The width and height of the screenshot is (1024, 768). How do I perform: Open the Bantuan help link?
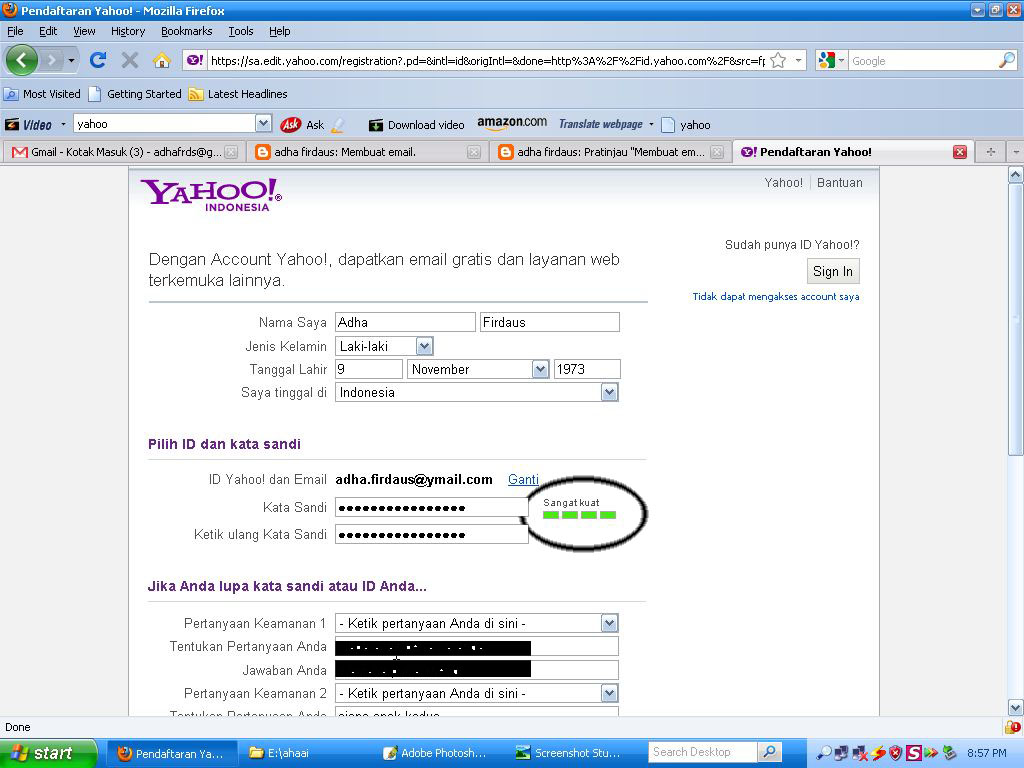pyautogui.click(x=840, y=183)
